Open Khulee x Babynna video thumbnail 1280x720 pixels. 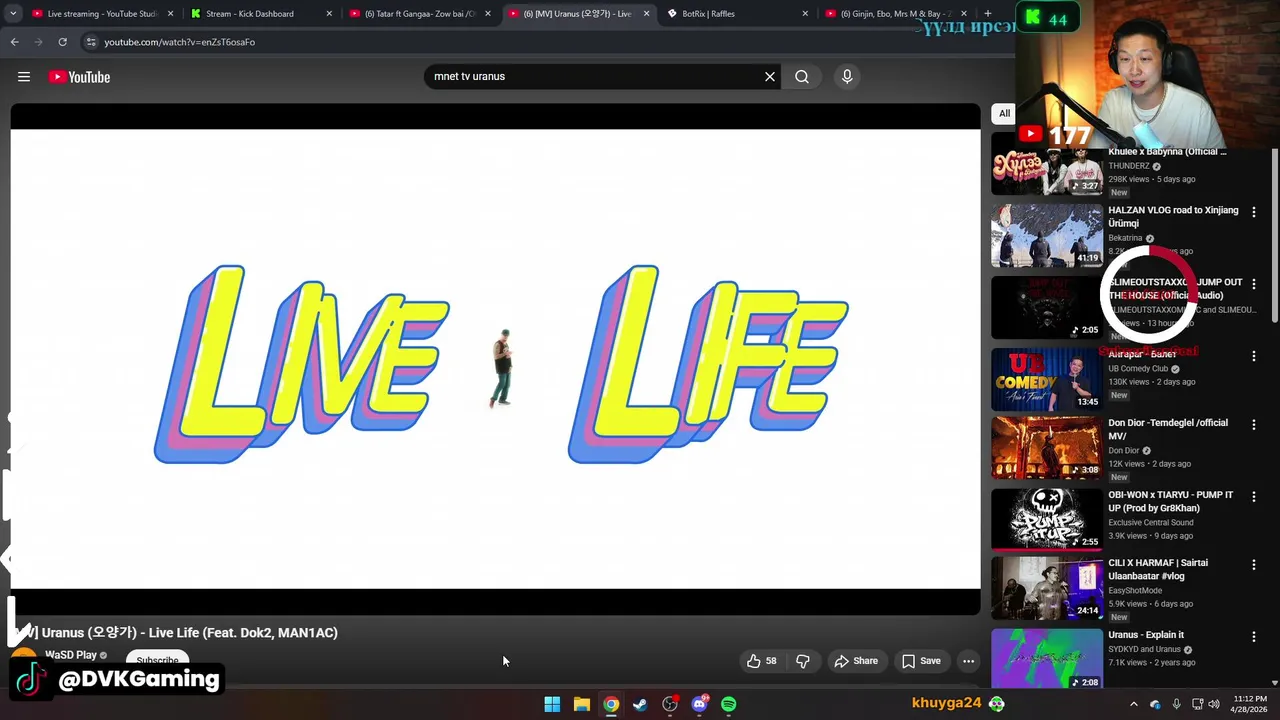[x=1046, y=165]
